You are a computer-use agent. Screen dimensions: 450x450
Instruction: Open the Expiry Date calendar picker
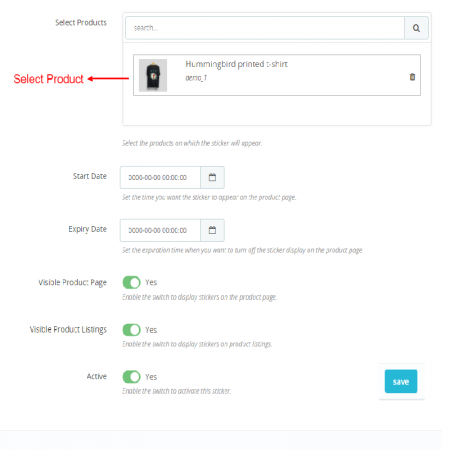click(212, 230)
